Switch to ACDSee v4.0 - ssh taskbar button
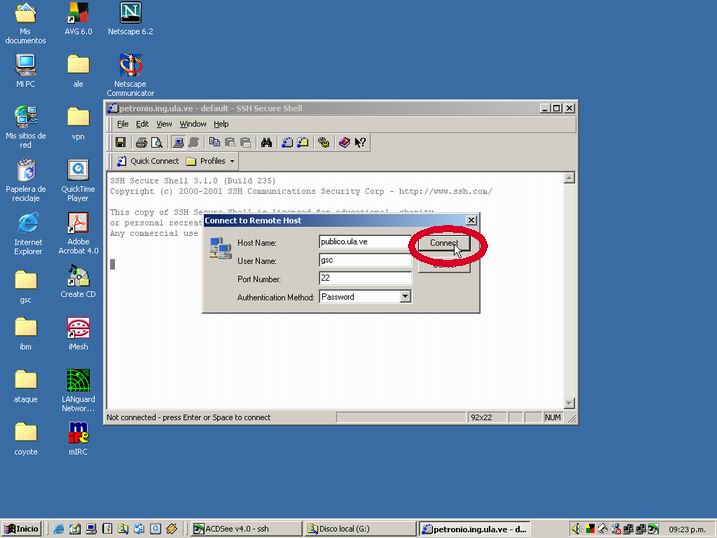The image size is (717, 538). pyautogui.click(x=246, y=529)
